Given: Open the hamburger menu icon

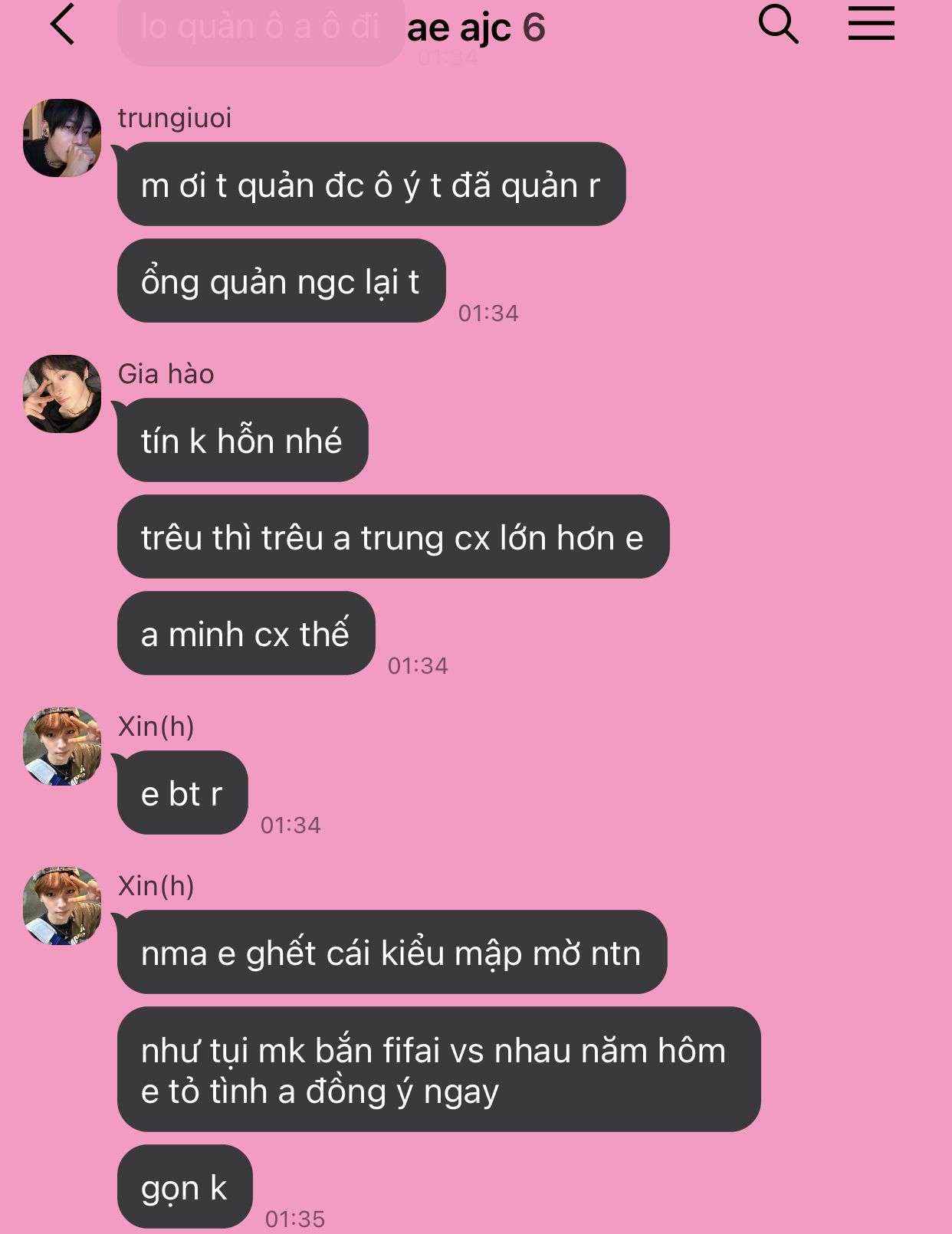Looking at the screenshot, I should pos(871,24).
